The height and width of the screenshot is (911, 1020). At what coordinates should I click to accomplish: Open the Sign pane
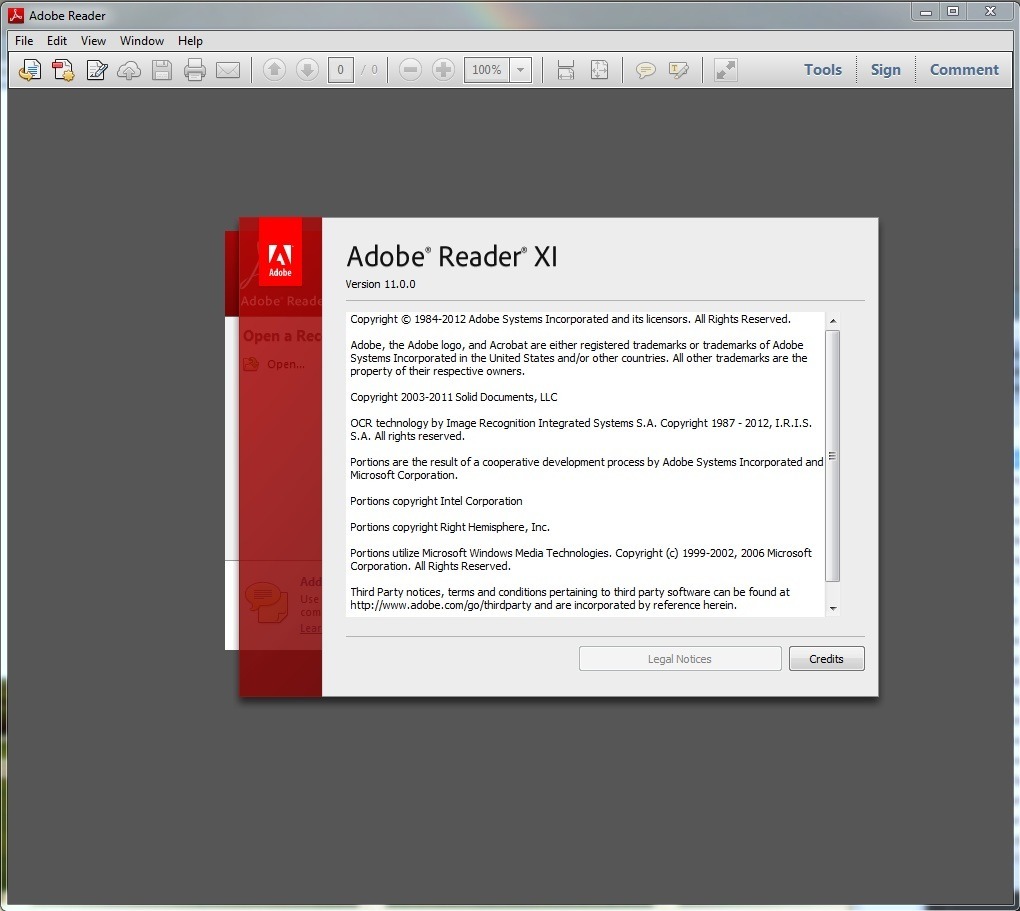click(x=885, y=70)
